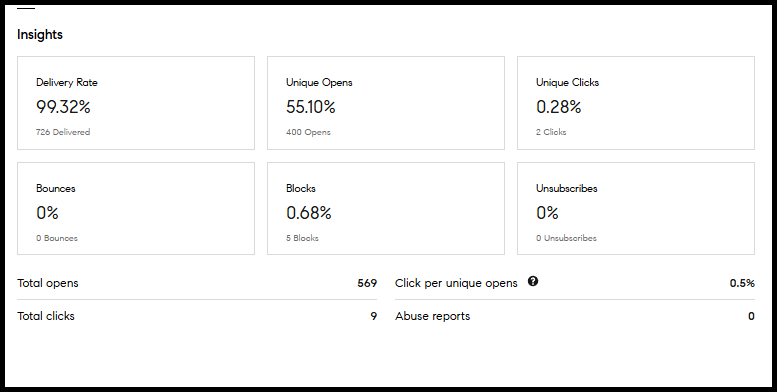
Task: Click the Total opens label
Action: [48, 283]
